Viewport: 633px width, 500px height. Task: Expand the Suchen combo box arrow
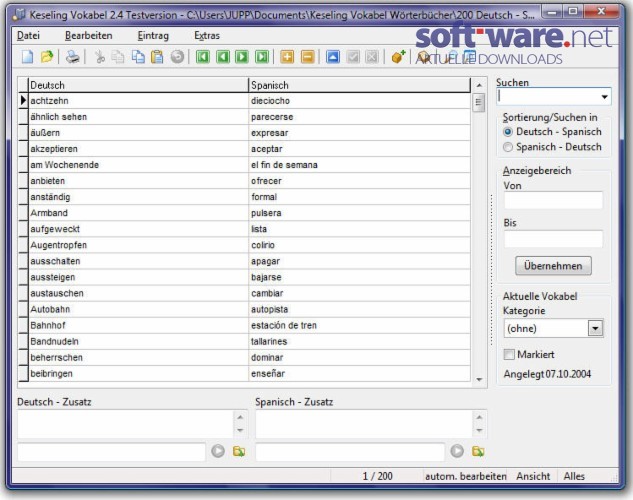coord(604,97)
